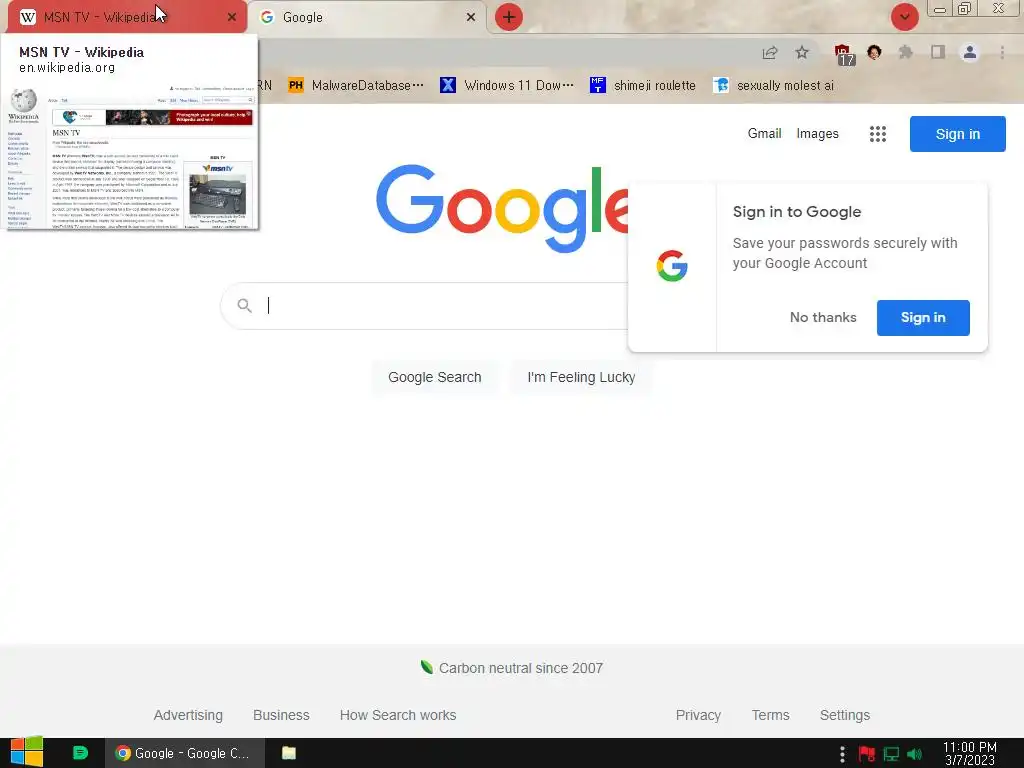Click the network monitor tray icon

click(x=891, y=754)
